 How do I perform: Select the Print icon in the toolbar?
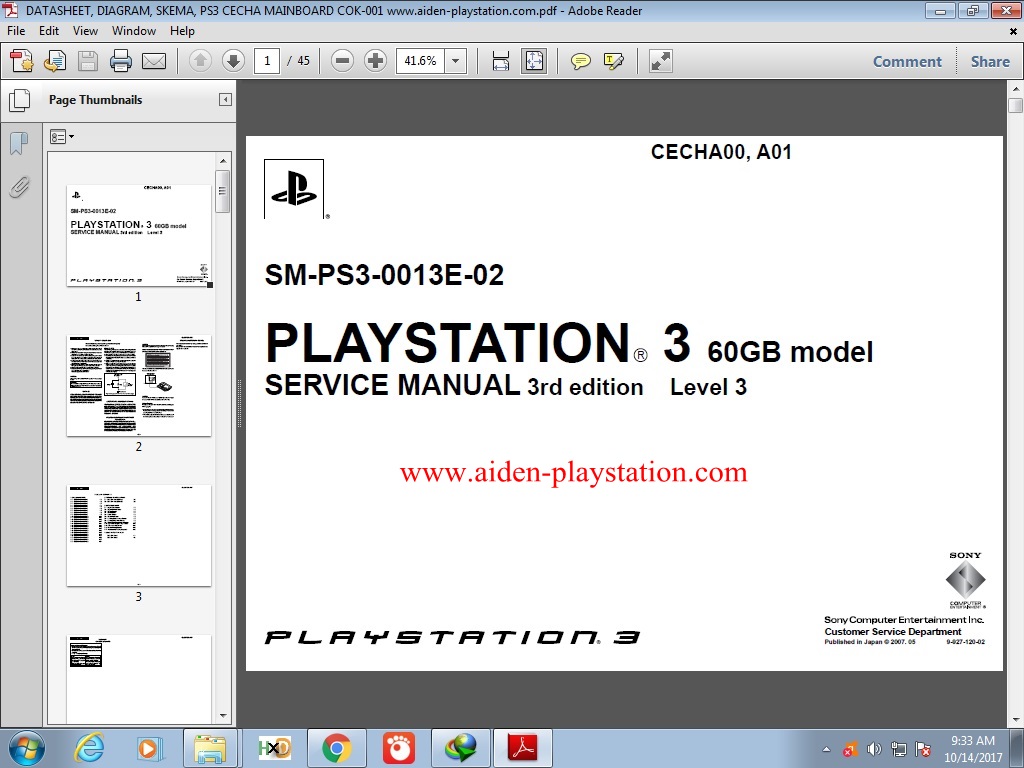pyautogui.click(x=120, y=61)
